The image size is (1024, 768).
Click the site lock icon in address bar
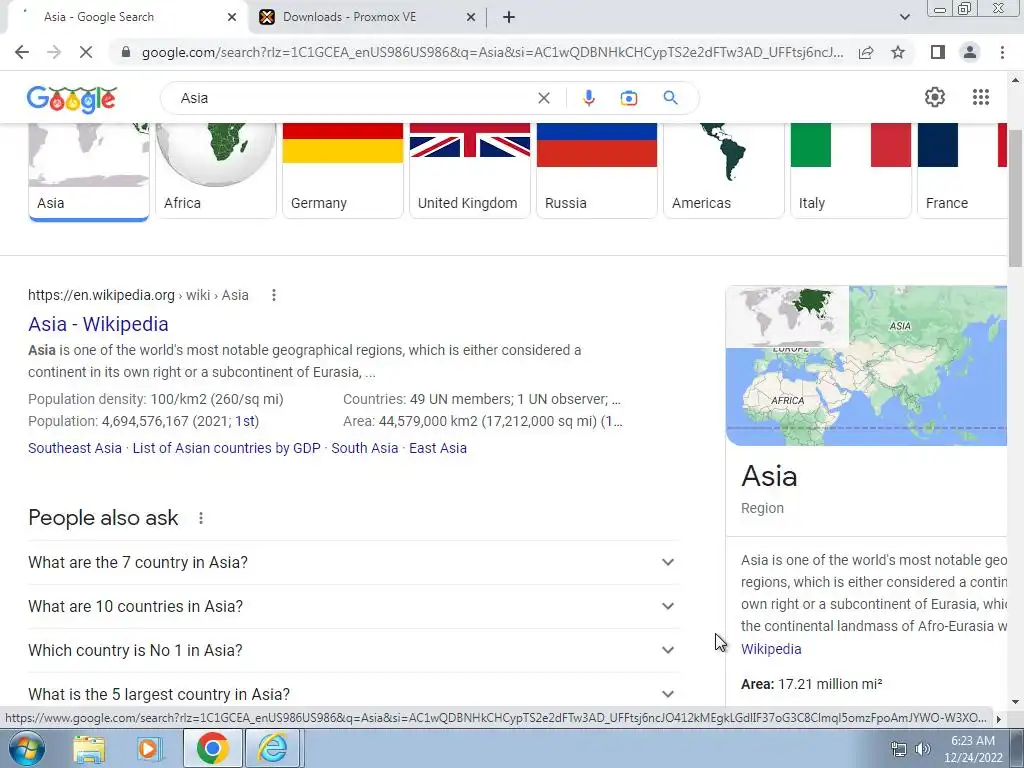coord(126,52)
